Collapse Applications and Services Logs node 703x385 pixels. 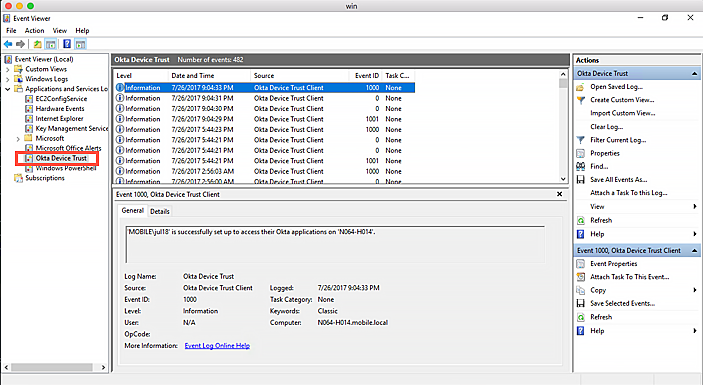(7, 89)
